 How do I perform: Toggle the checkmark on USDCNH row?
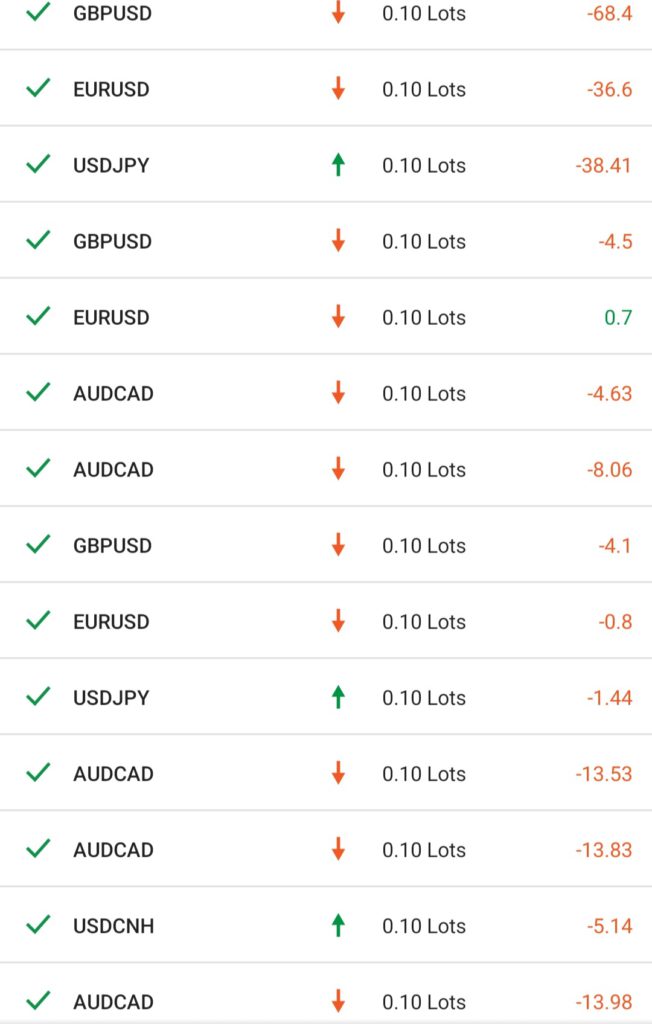coord(38,924)
